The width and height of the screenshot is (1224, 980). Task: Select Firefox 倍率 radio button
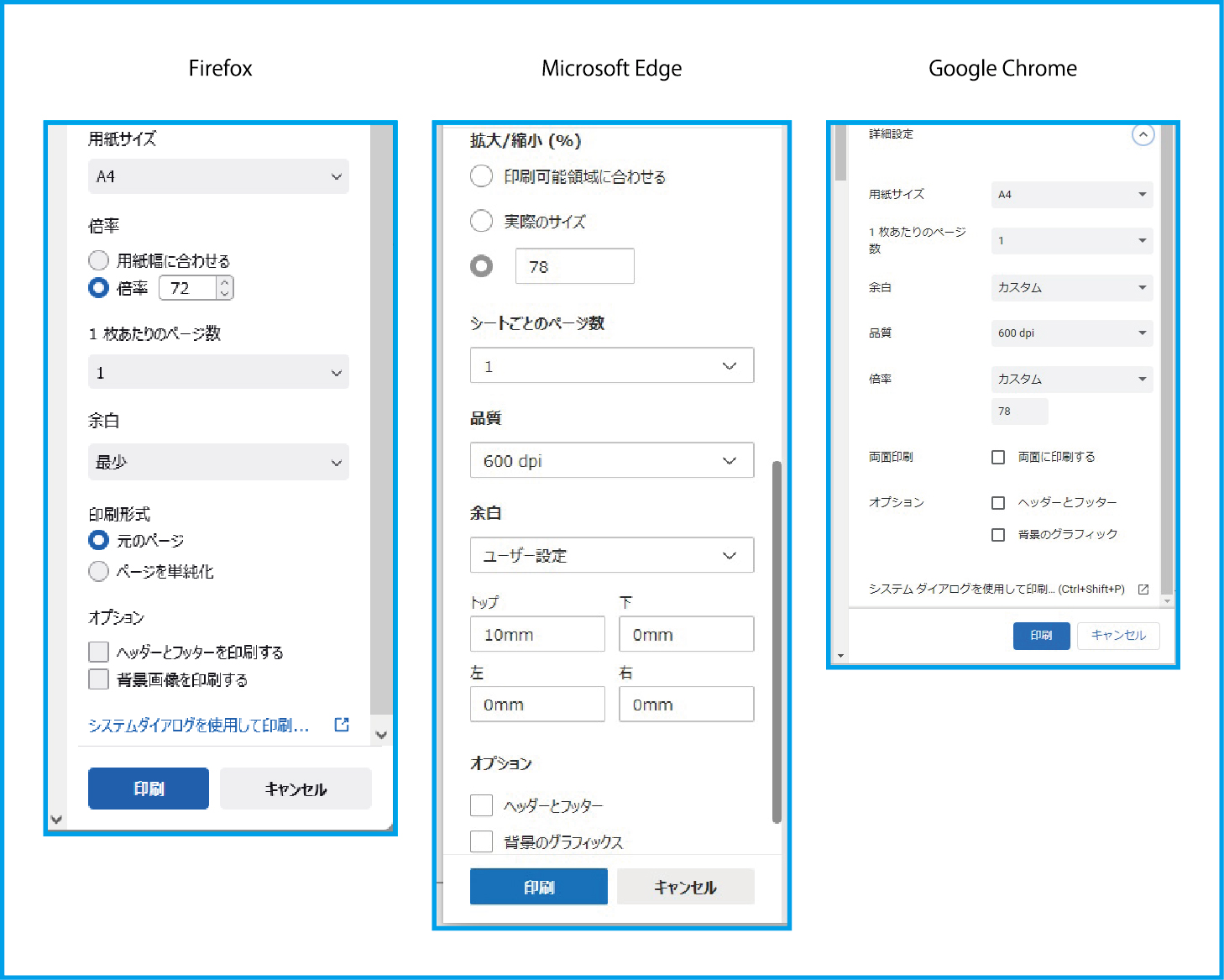point(98,288)
